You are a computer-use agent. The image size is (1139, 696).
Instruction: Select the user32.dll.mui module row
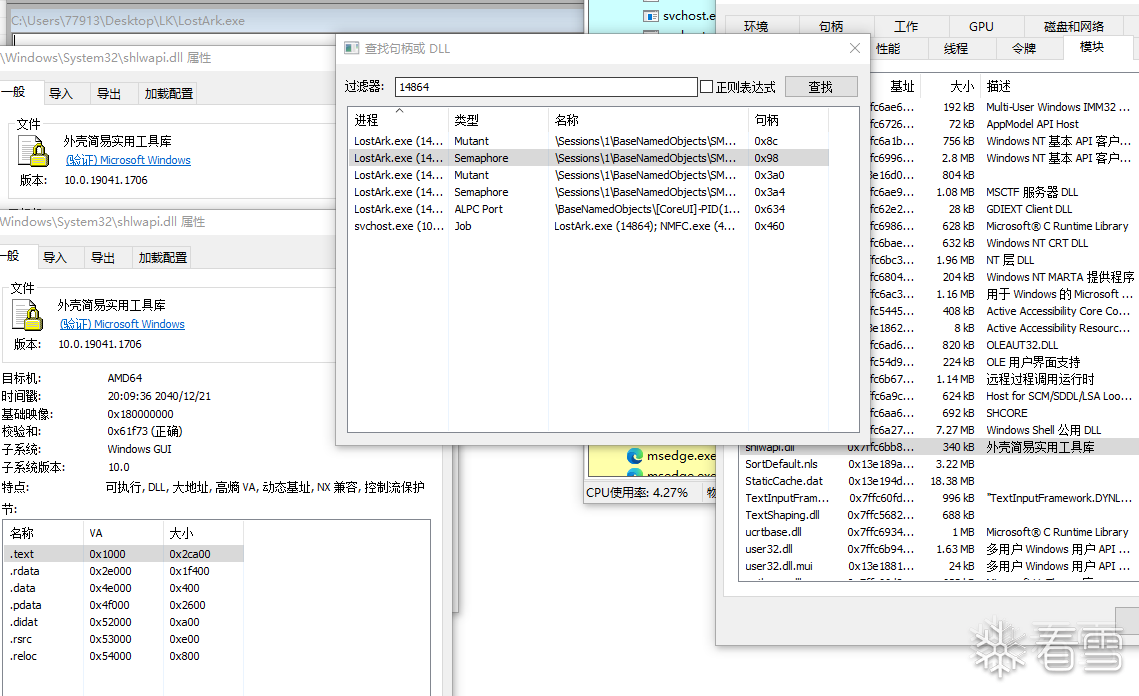click(x=939, y=566)
